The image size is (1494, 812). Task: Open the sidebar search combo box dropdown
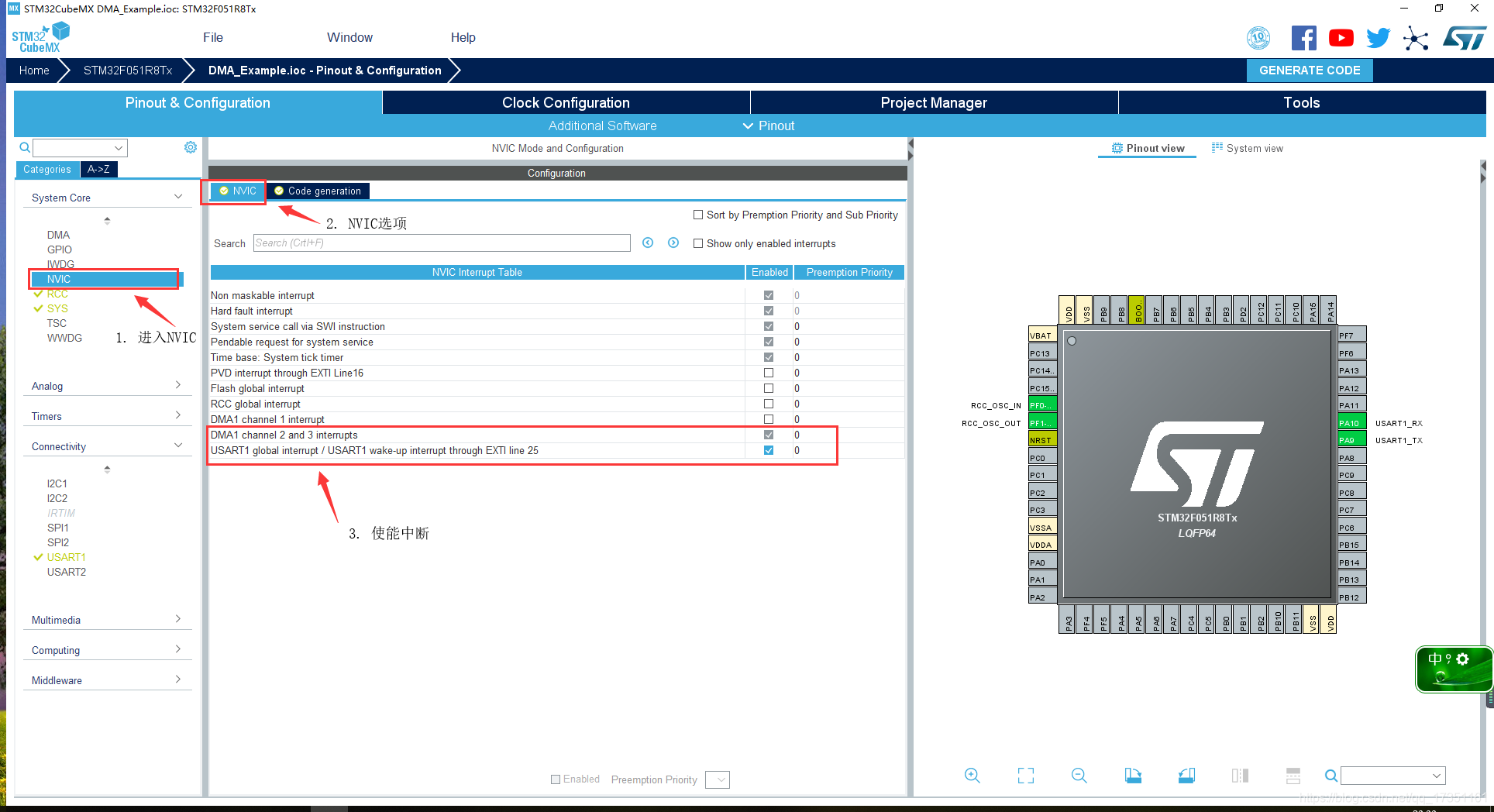pyautogui.click(x=119, y=148)
